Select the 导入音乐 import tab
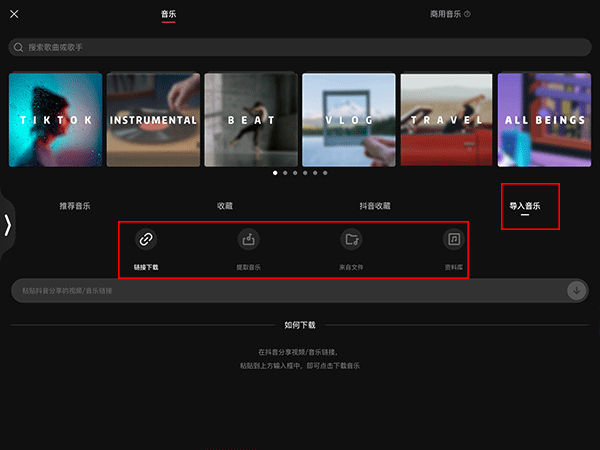600x450 pixels. pyautogui.click(x=525, y=206)
